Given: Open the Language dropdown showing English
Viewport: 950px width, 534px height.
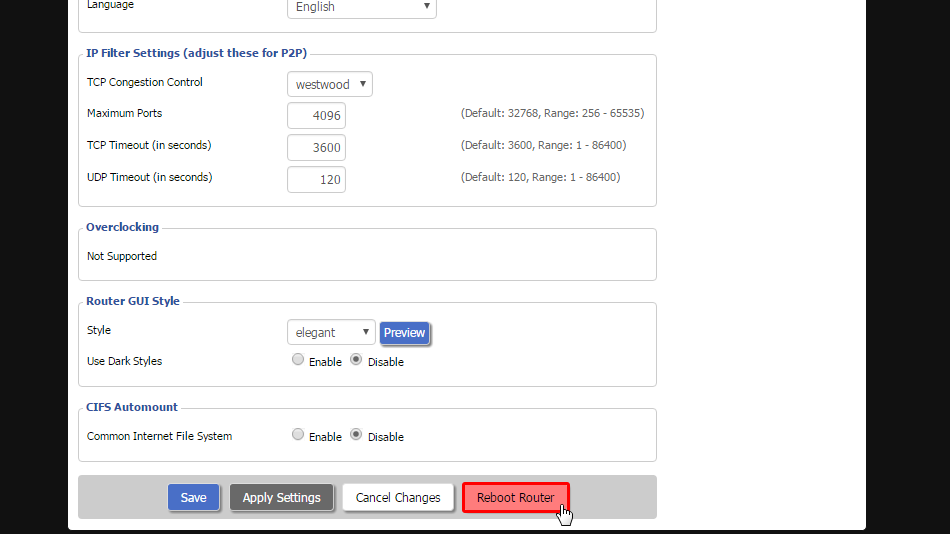Looking at the screenshot, I should click(361, 7).
